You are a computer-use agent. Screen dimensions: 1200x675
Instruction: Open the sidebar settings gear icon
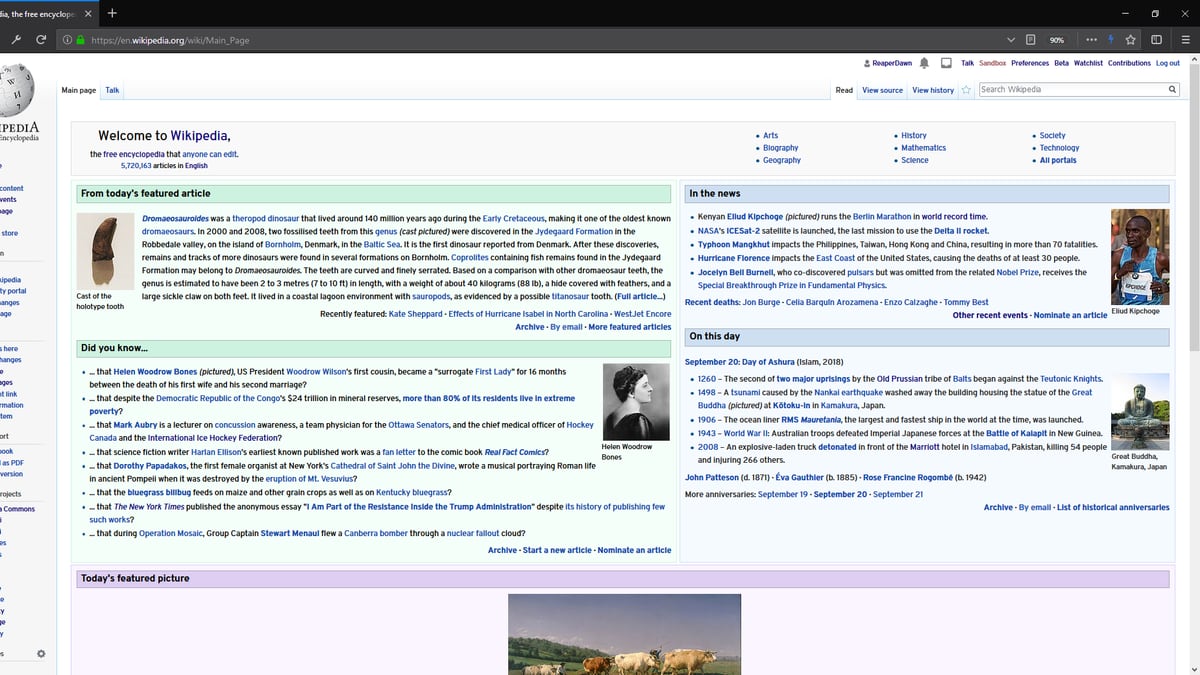[41, 654]
